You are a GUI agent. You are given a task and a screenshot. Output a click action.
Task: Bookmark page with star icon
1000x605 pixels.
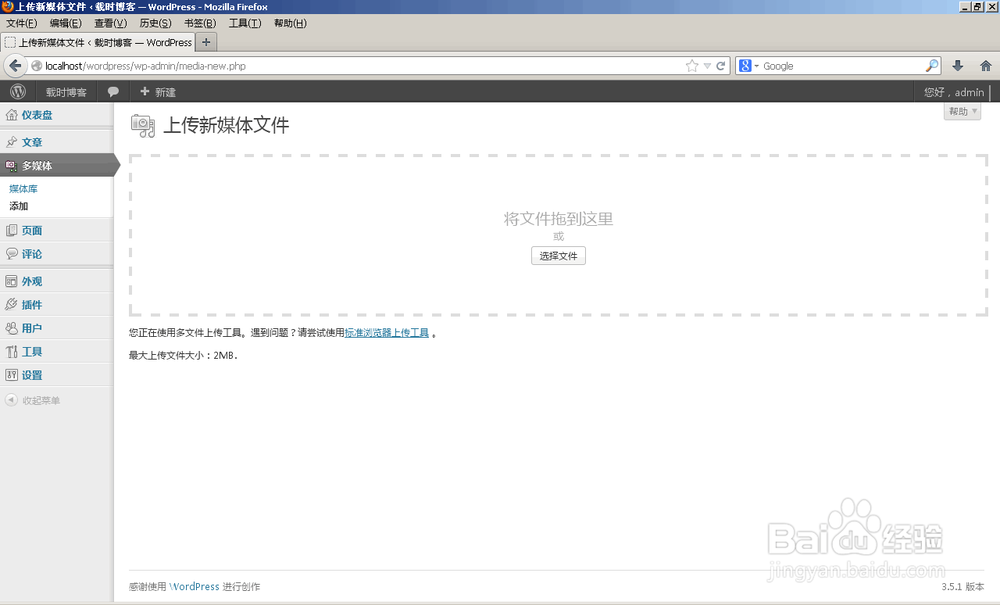click(x=692, y=66)
